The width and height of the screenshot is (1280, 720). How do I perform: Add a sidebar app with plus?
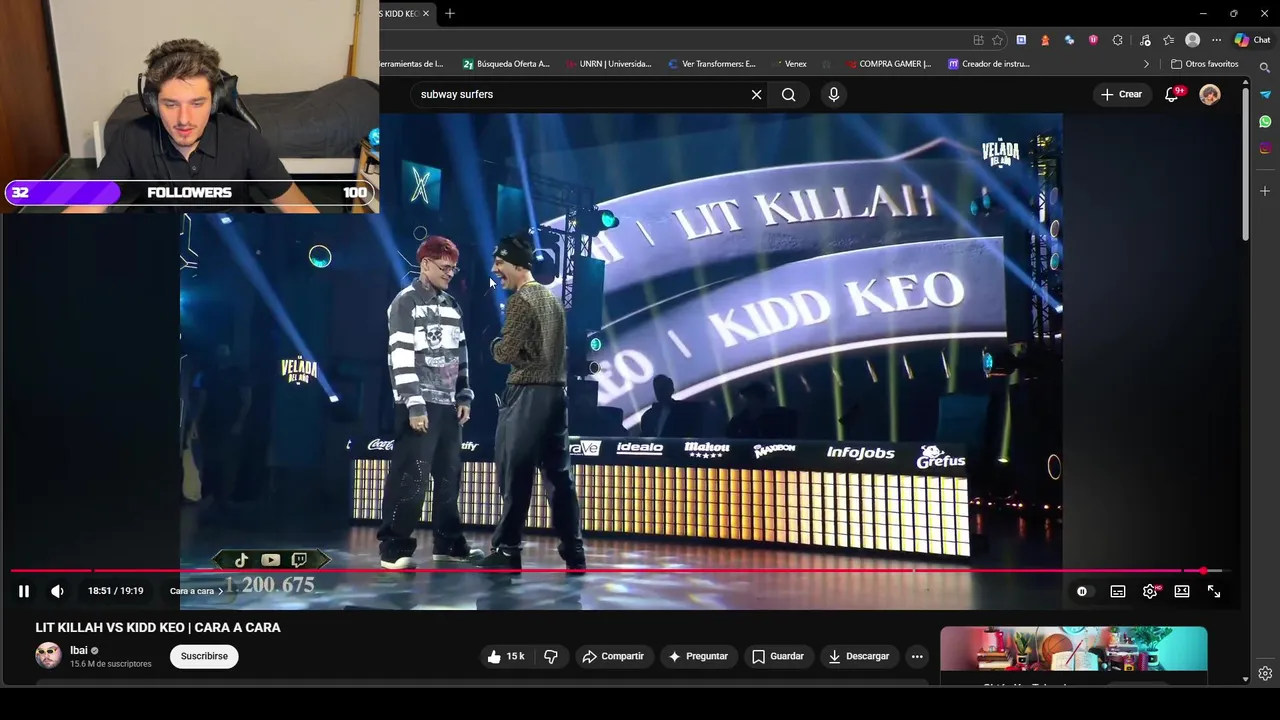click(x=1265, y=190)
